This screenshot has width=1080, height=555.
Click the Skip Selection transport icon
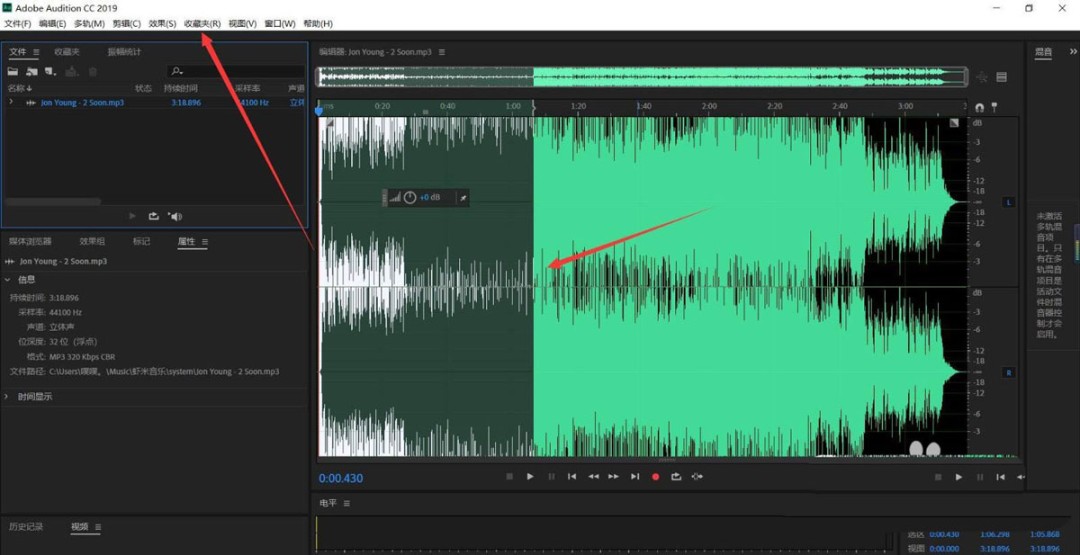tap(697, 477)
